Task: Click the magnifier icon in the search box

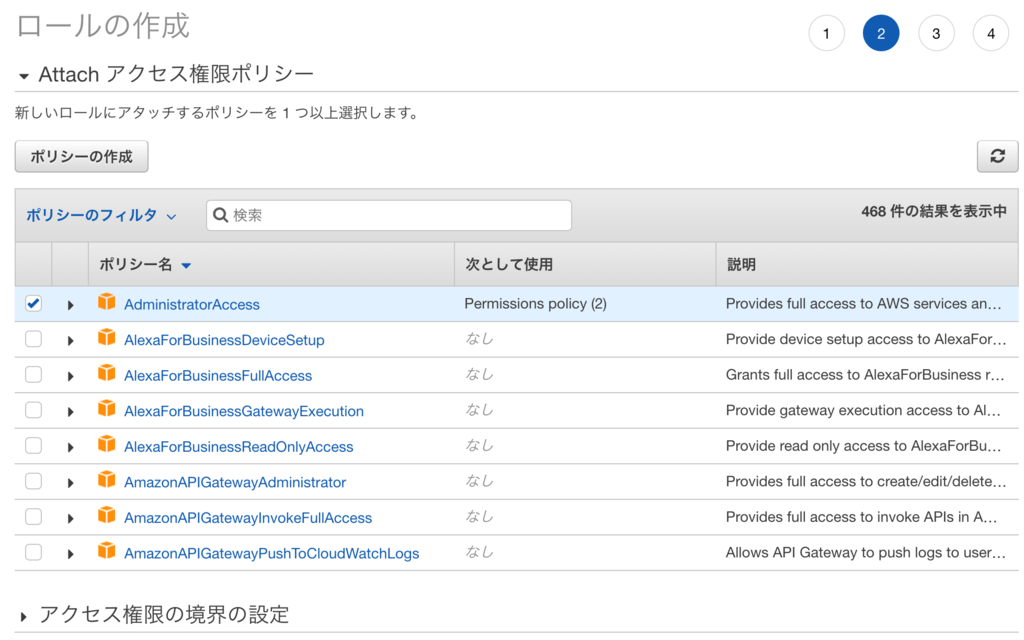Action: [221, 215]
